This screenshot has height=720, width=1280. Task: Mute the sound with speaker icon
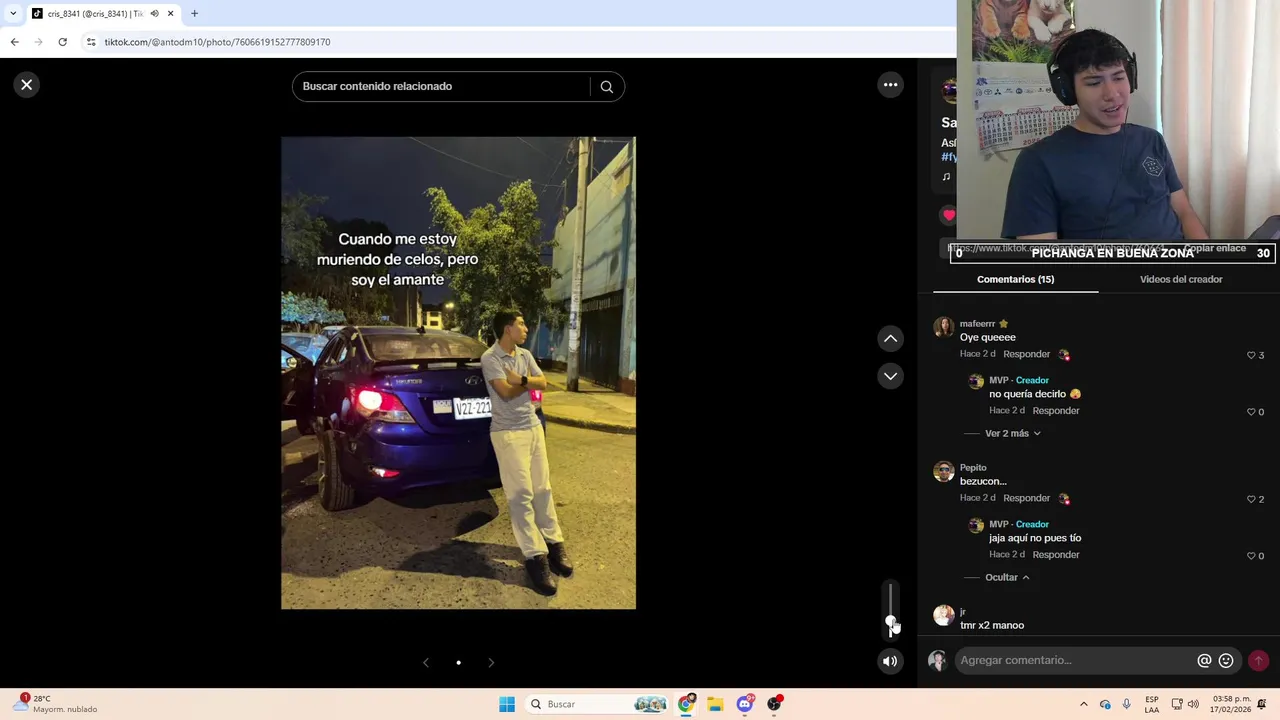pyautogui.click(x=890, y=661)
